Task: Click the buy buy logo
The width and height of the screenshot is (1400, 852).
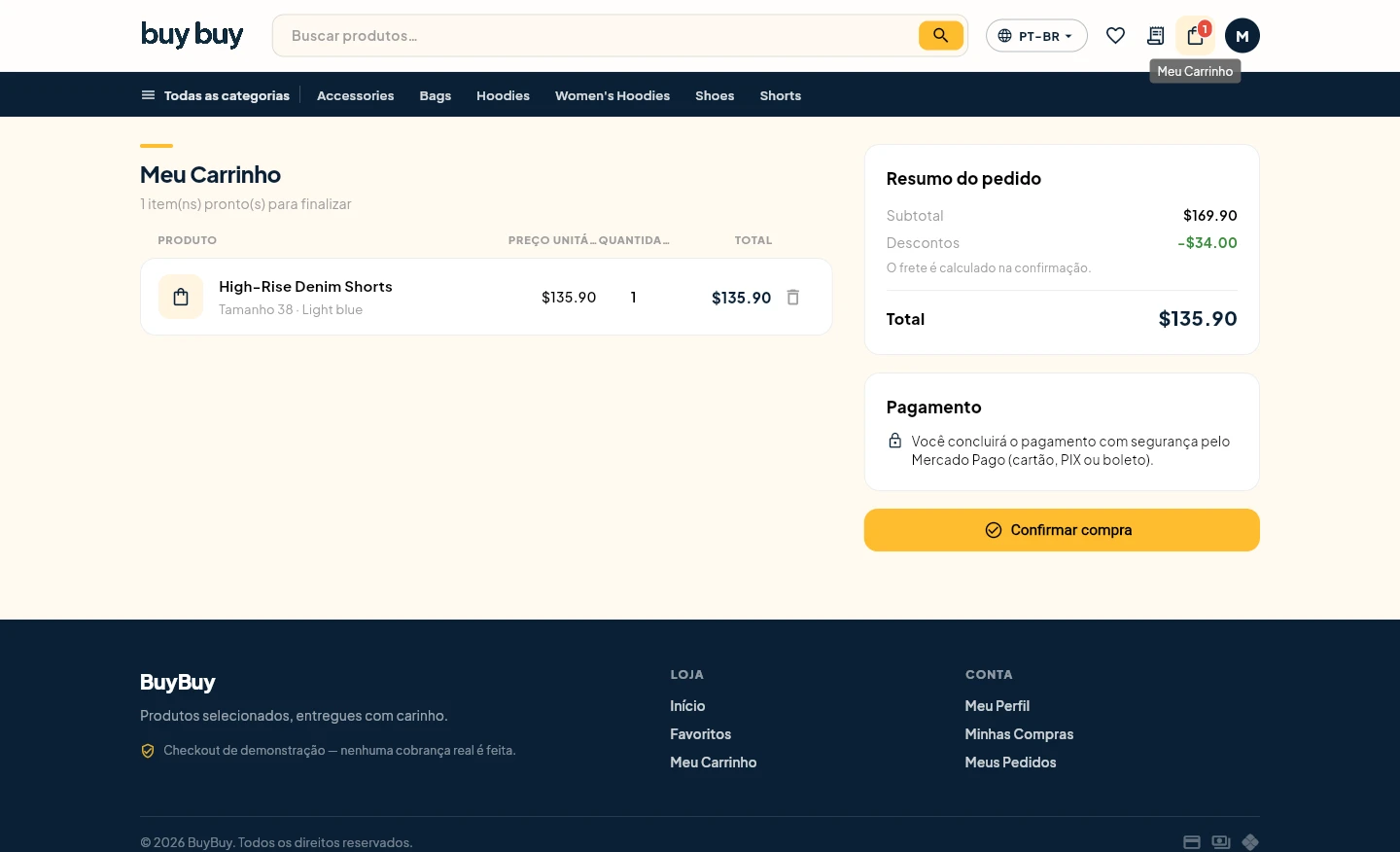Action: (x=192, y=35)
